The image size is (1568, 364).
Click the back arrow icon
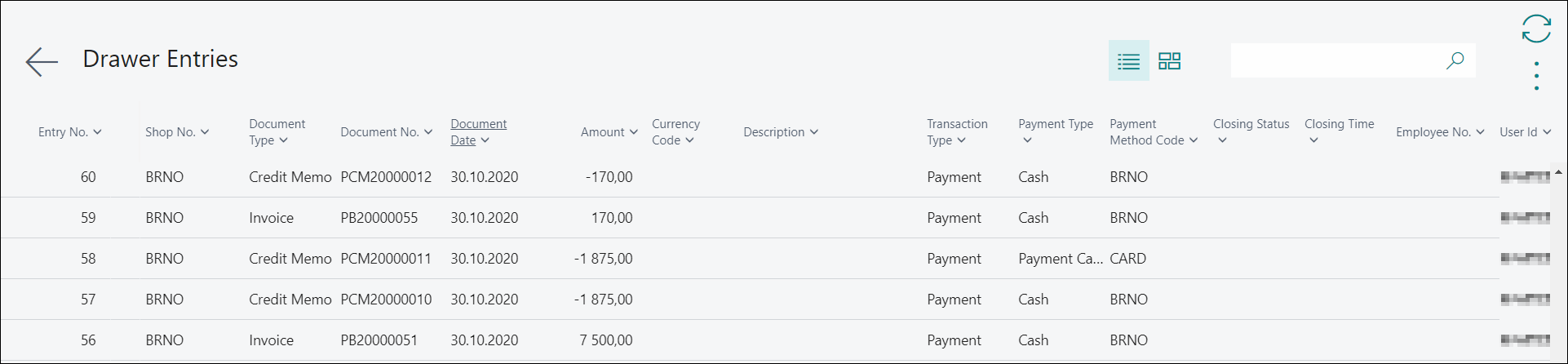pos(42,61)
